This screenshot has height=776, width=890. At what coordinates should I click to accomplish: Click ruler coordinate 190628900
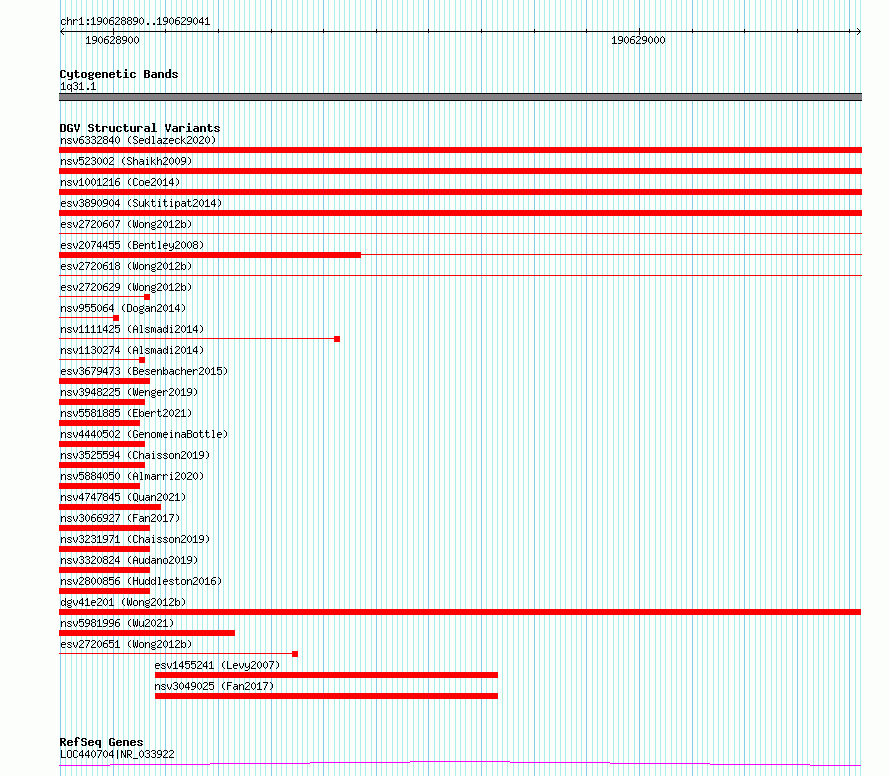pos(112,40)
